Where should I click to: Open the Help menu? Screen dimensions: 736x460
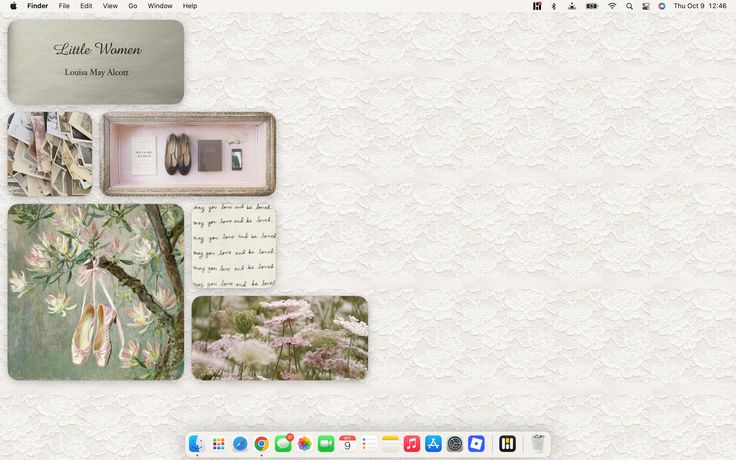[x=190, y=6]
